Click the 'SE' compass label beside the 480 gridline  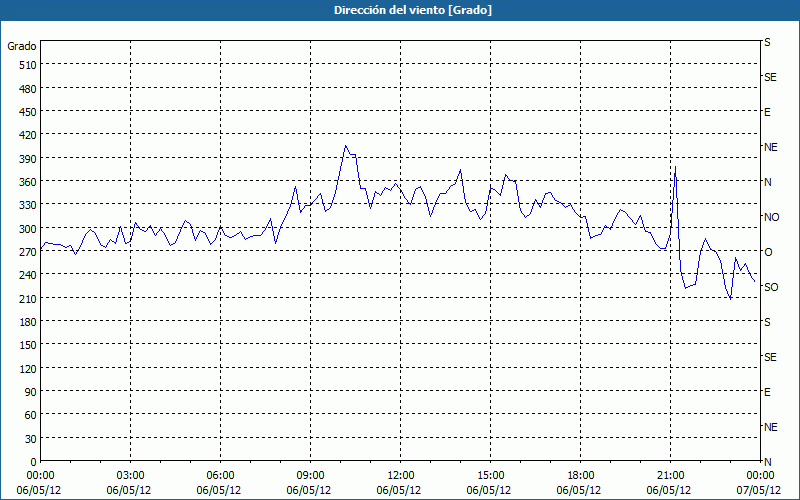(x=770, y=77)
